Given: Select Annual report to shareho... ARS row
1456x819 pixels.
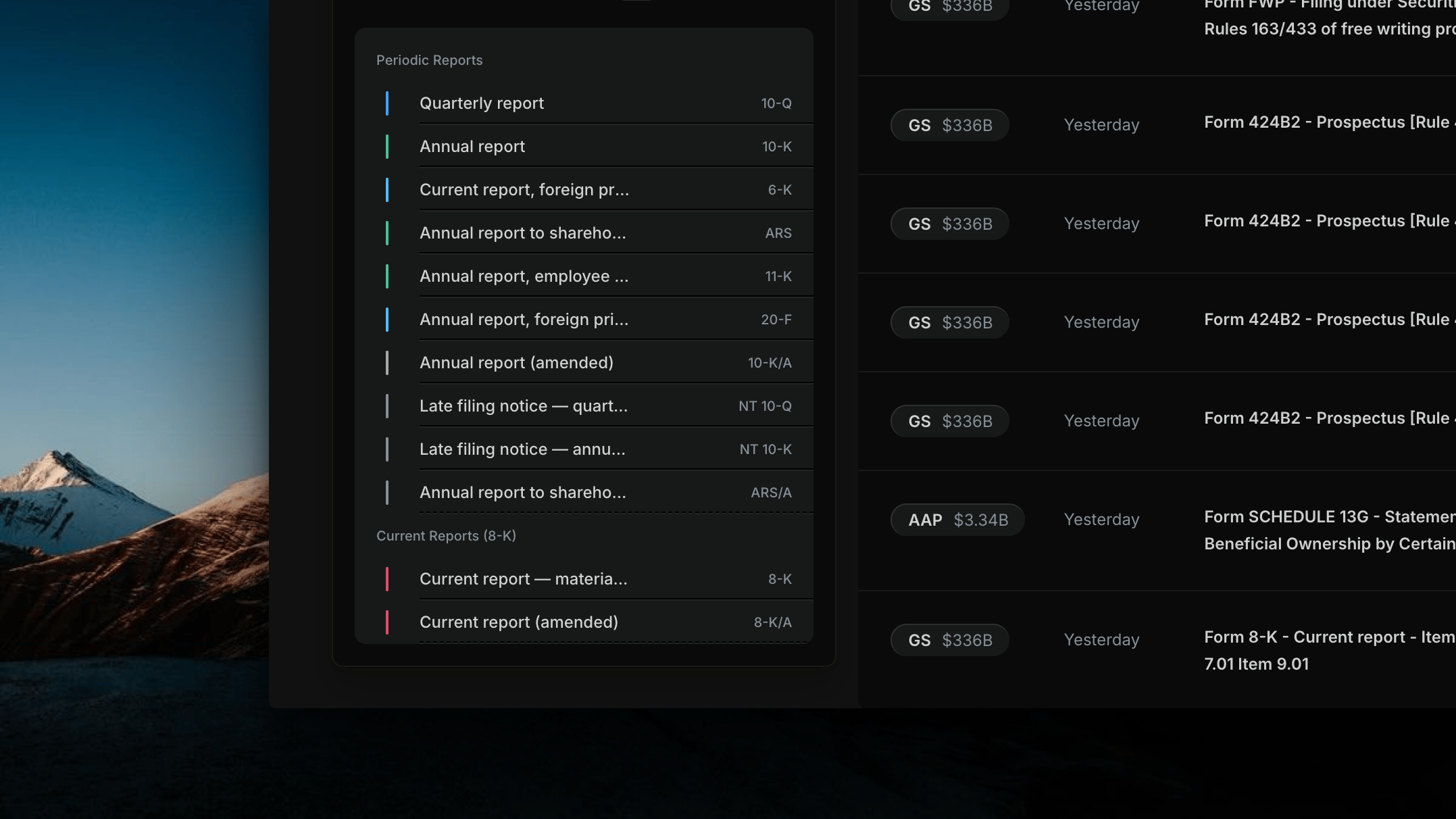Looking at the screenshot, I should pos(584,232).
